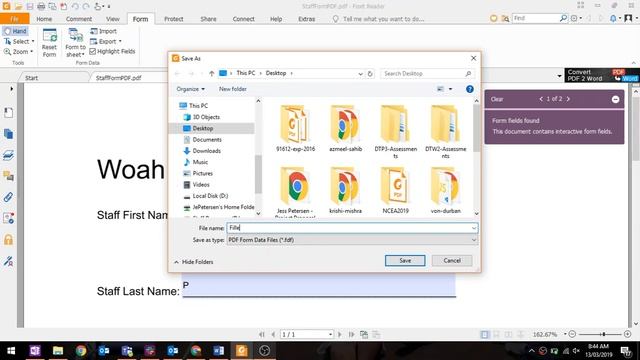Click the zoom slider handle
640x360 pixels.
[x=604, y=334]
